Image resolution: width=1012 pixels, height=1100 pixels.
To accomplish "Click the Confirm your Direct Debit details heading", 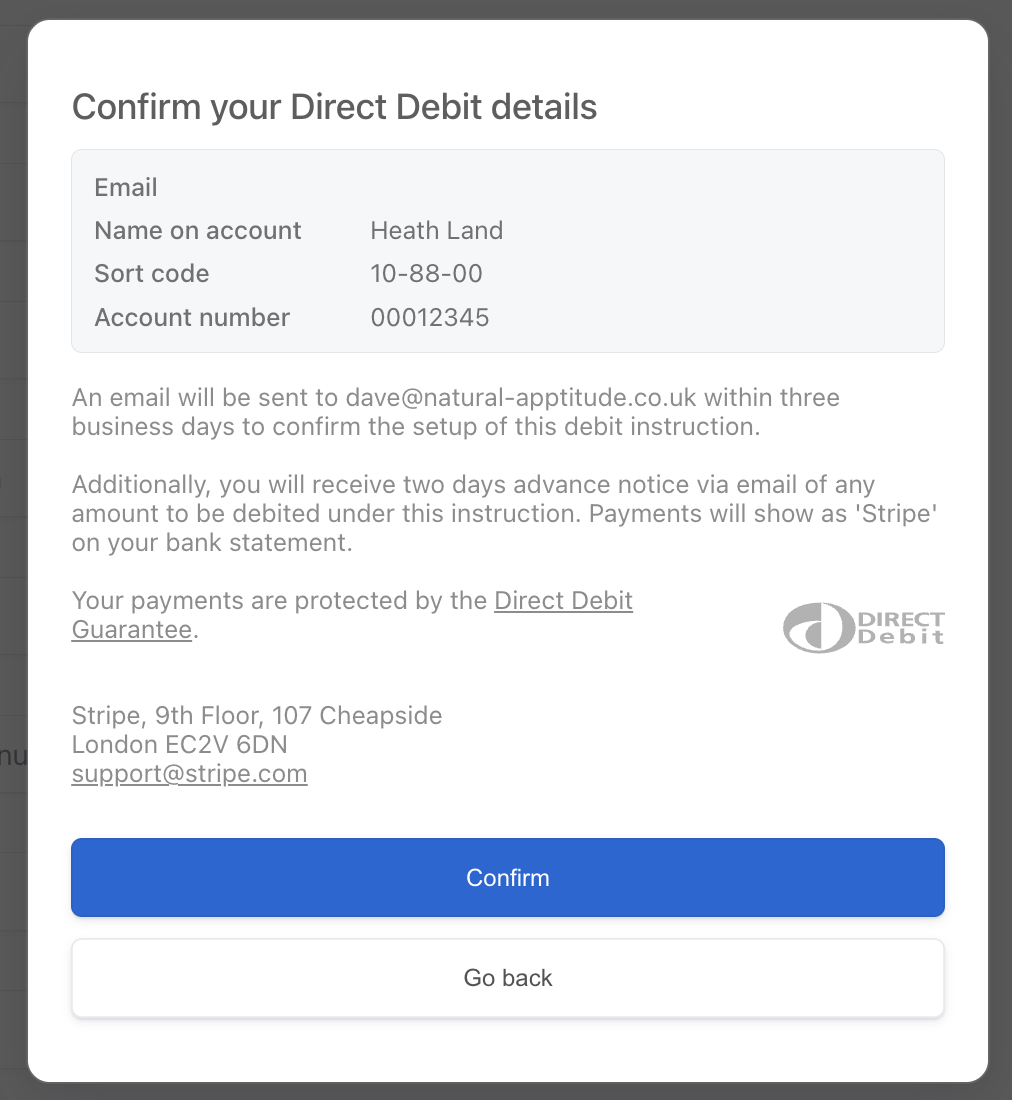I will 334,107.
